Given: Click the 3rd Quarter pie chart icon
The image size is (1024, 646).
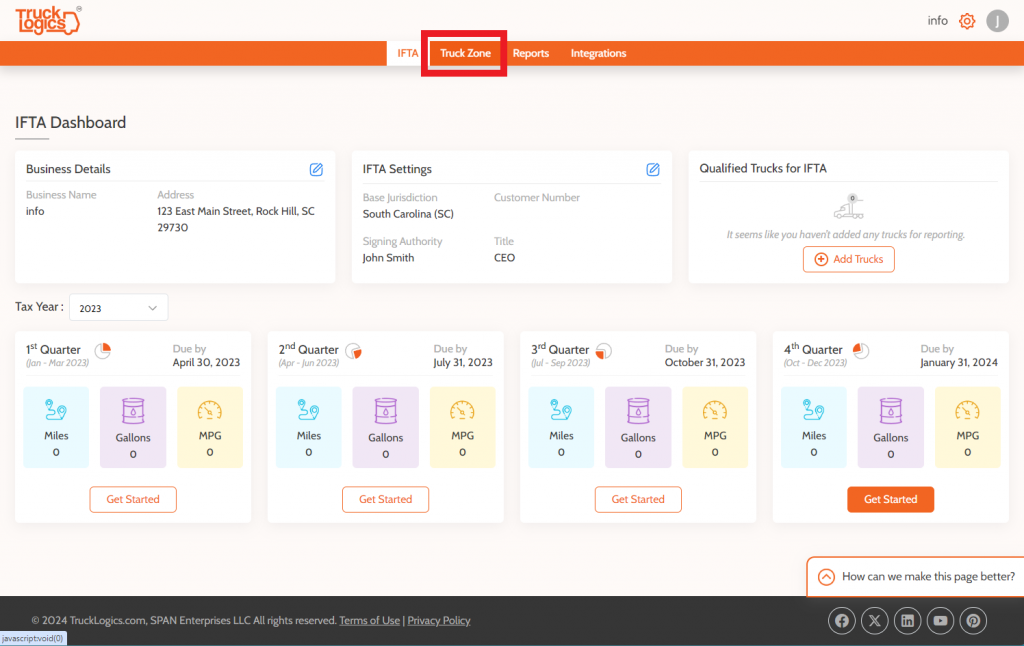Looking at the screenshot, I should (603, 351).
